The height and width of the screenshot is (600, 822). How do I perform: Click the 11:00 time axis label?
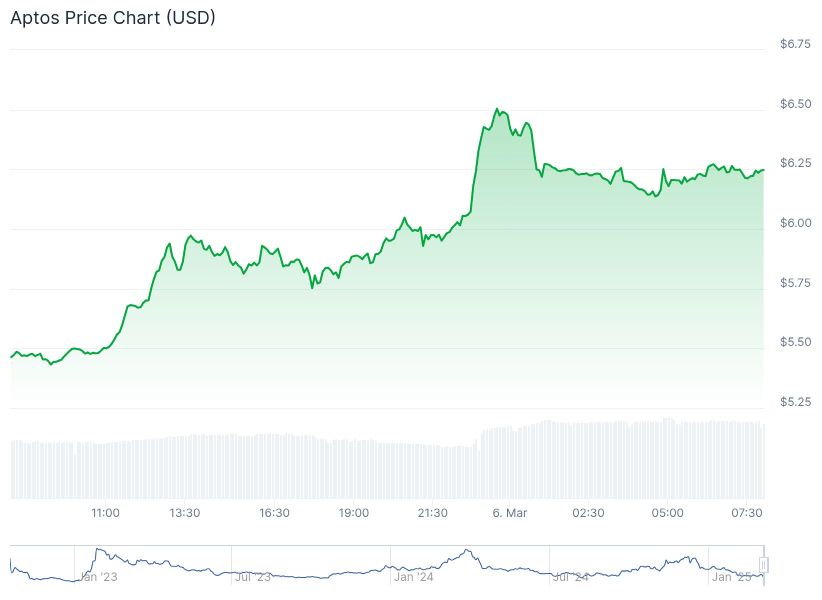(105, 513)
